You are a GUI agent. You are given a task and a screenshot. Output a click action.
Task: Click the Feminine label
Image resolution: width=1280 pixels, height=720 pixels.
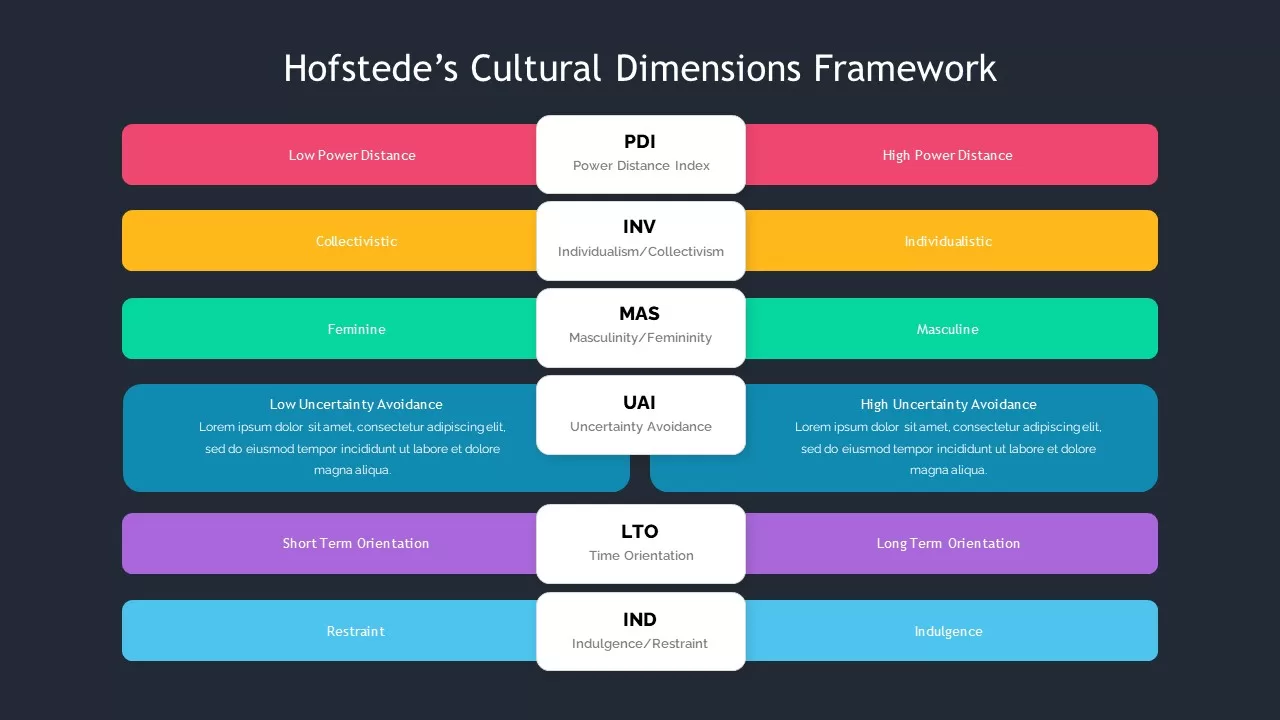click(356, 329)
